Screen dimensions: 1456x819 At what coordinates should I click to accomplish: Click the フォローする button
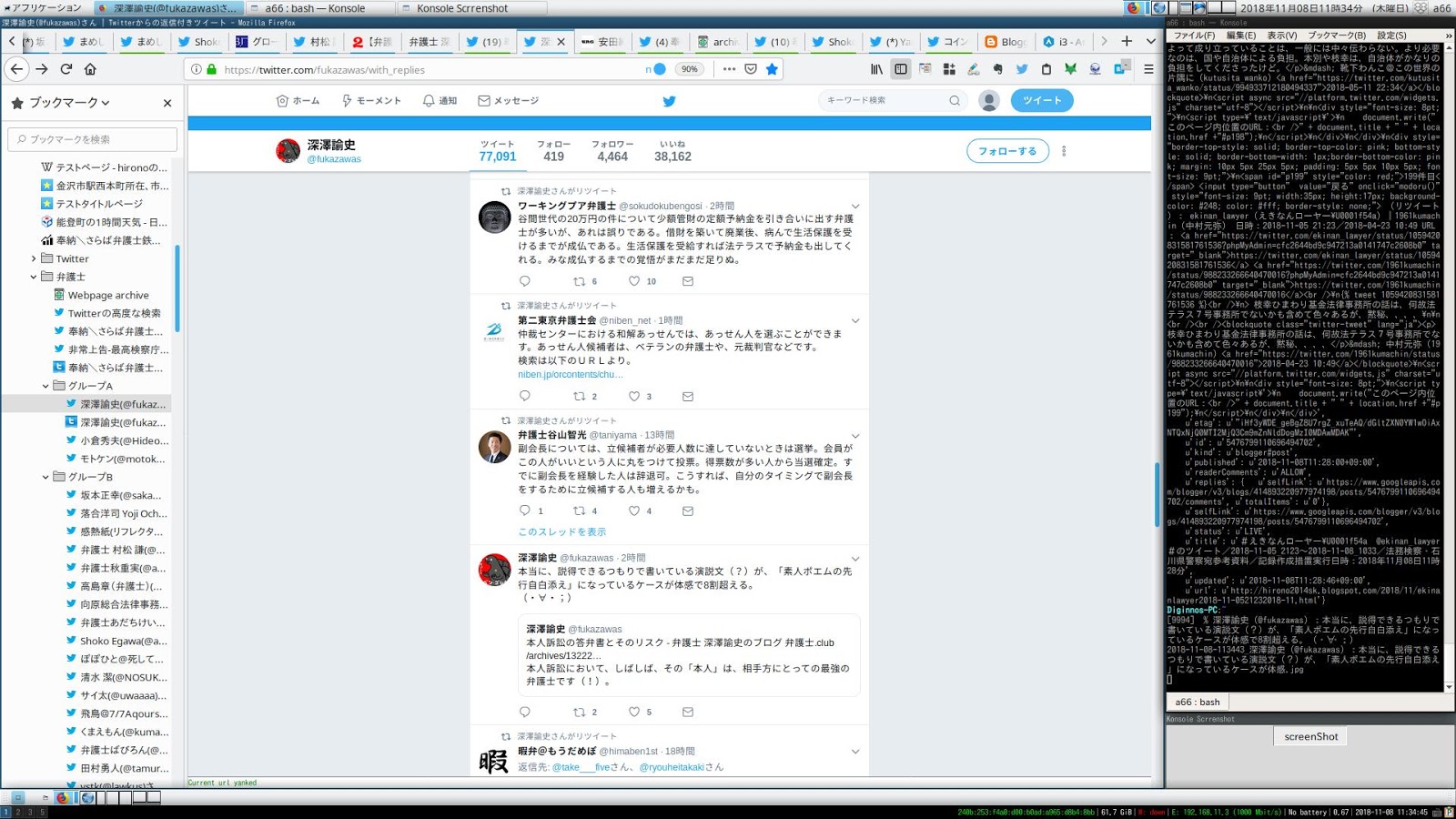1007,151
